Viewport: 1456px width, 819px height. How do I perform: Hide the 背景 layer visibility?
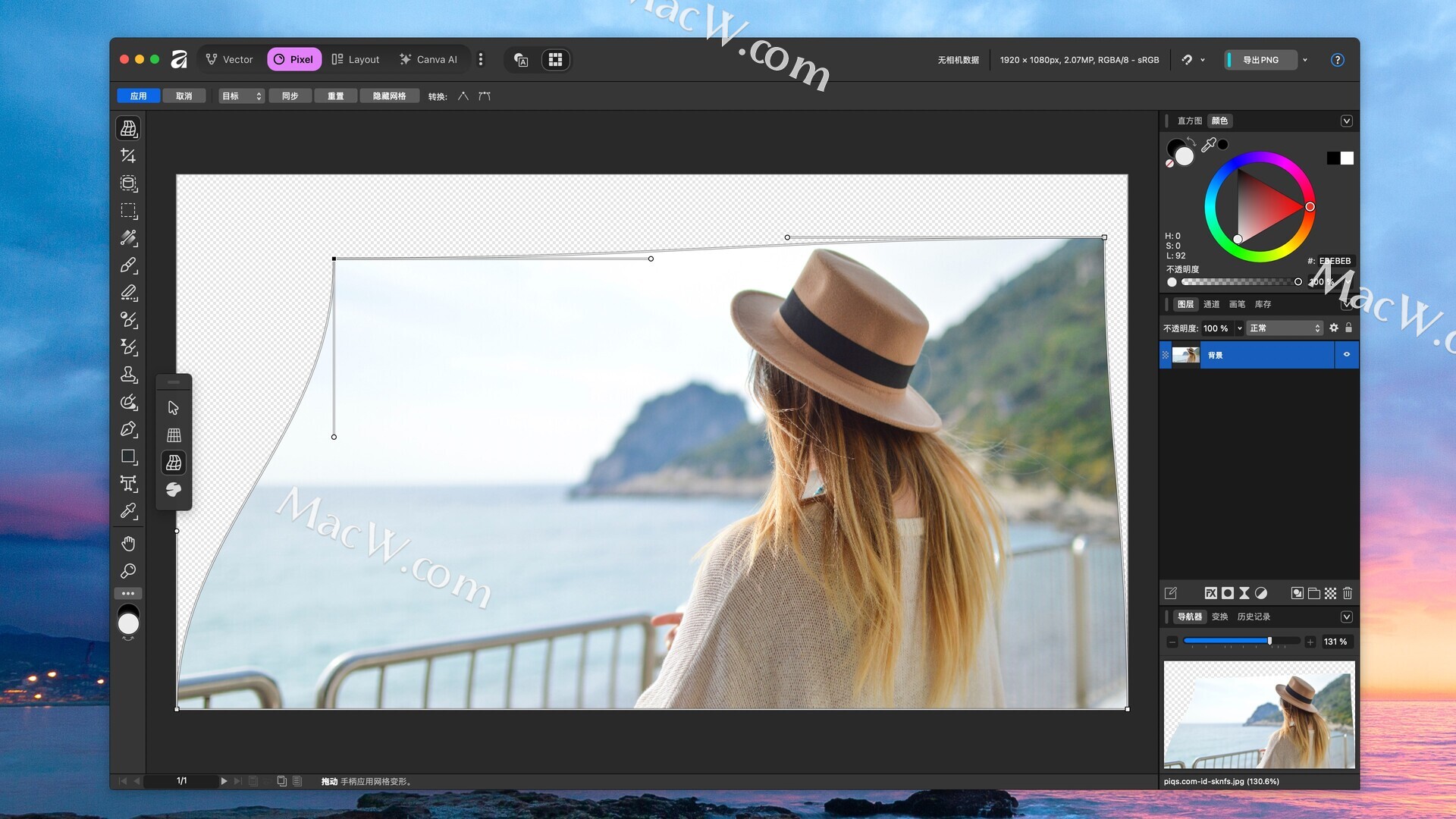1347,354
